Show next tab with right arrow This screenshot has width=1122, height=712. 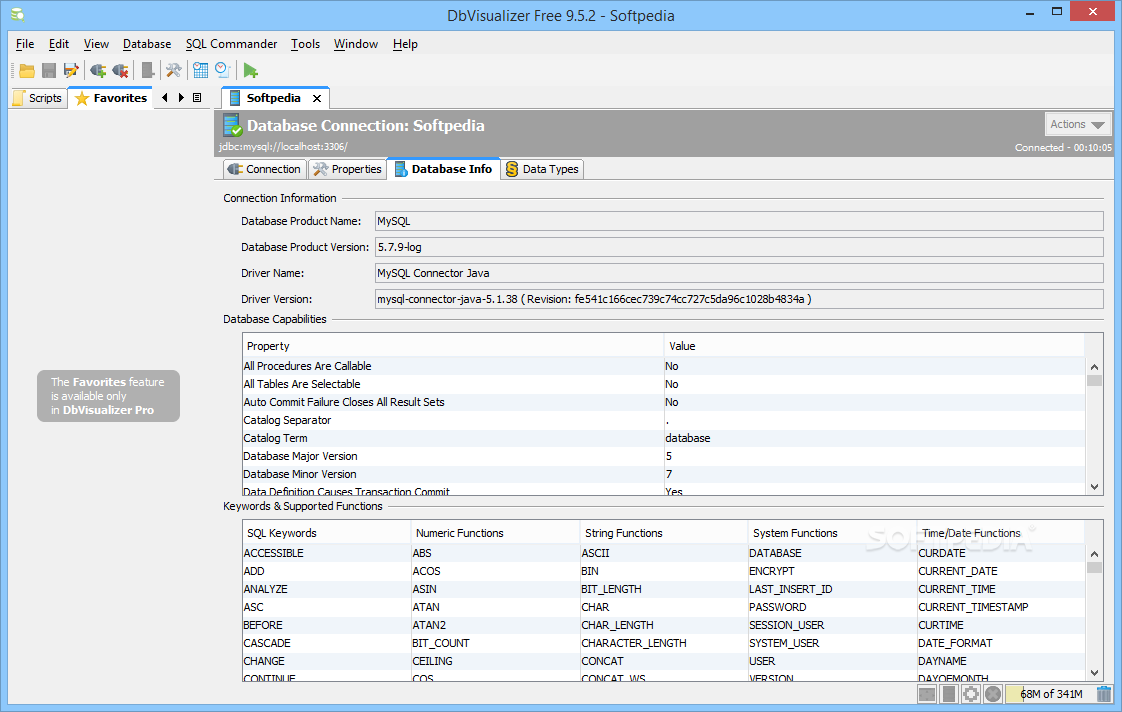coord(181,98)
